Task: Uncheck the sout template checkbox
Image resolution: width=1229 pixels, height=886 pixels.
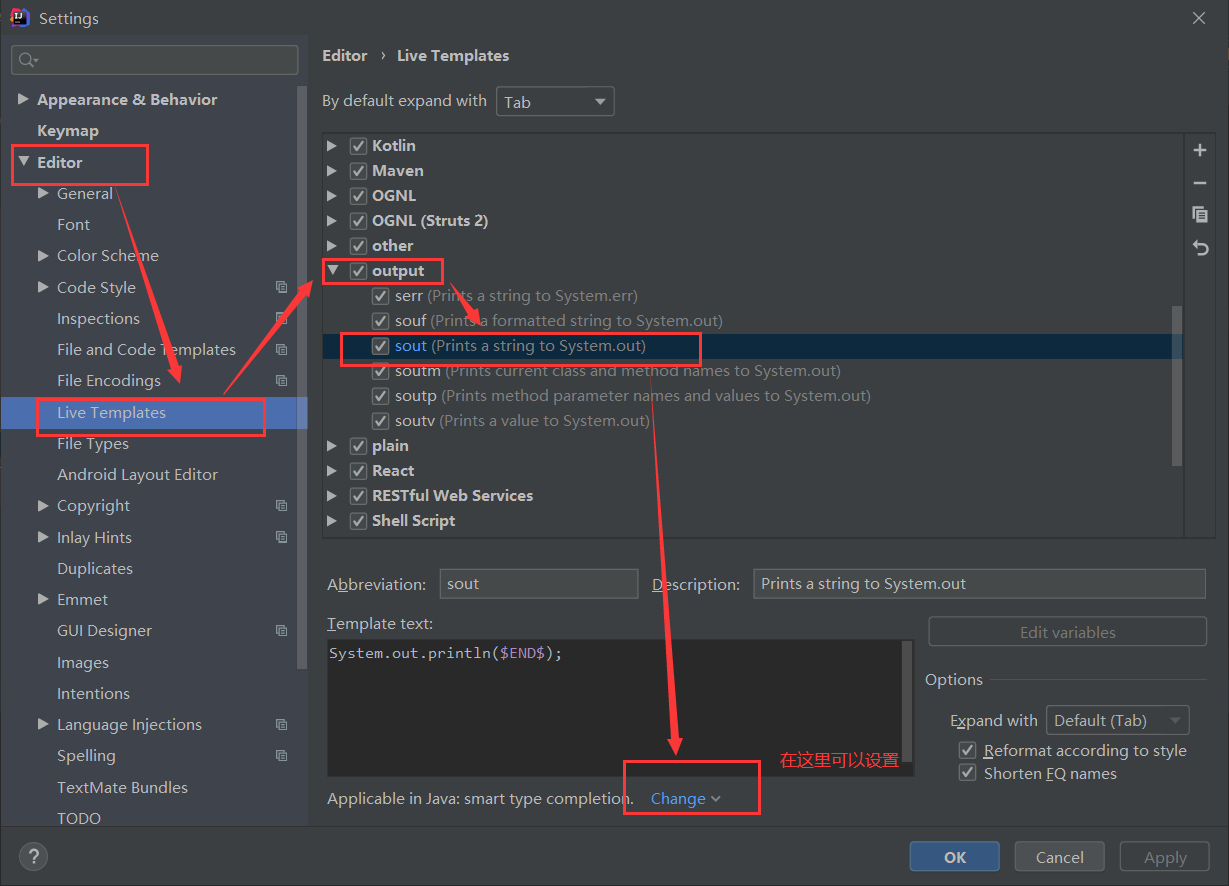Action: (x=380, y=346)
